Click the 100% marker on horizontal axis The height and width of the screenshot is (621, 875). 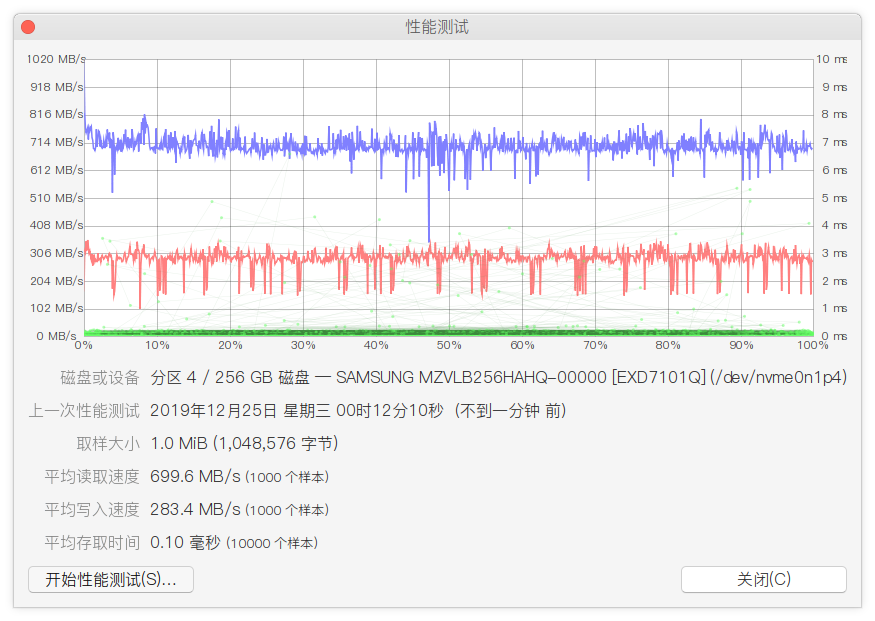(x=812, y=346)
